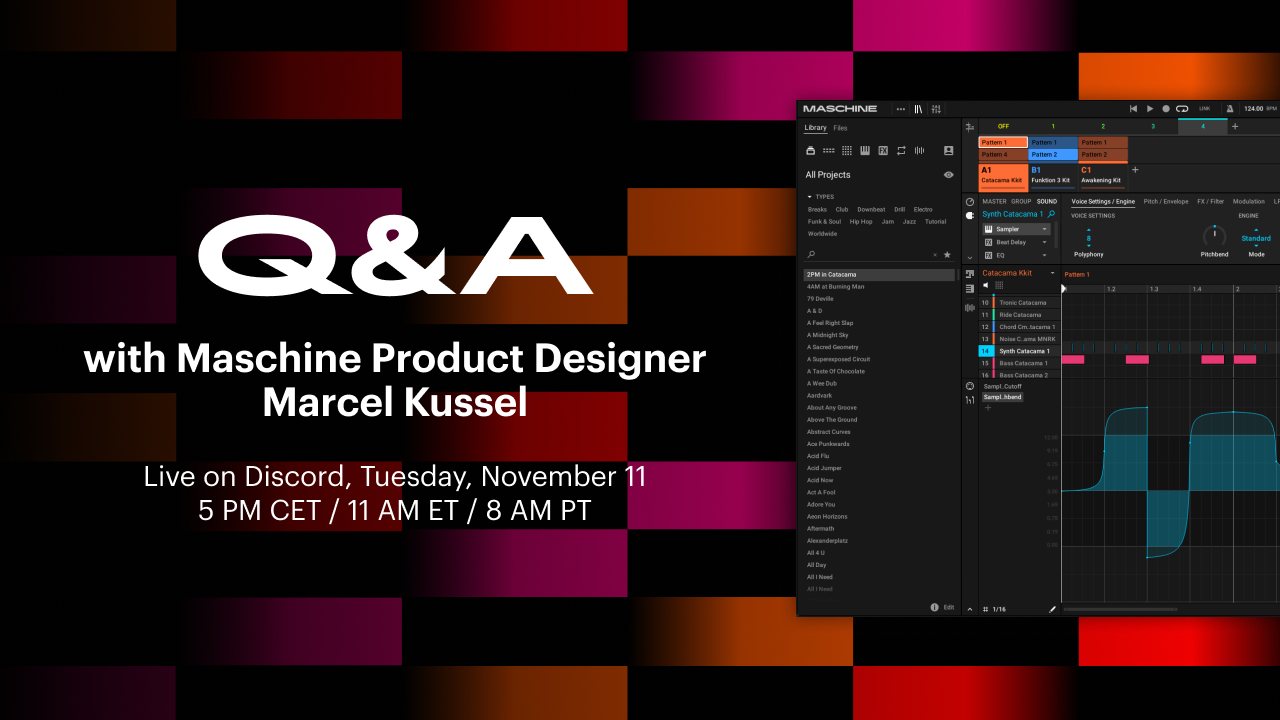Select sound 11 Ride Catacama
Image resolution: width=1280 pixels, height=720 pixels.
tap(1018, 315)
